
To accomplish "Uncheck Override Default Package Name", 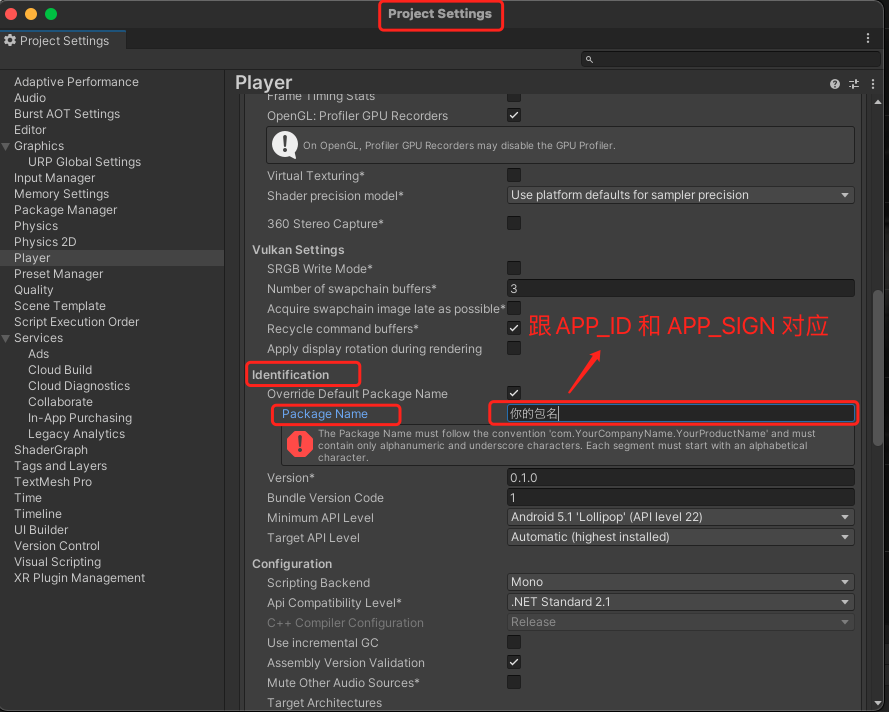I will (x=514, y=393).
